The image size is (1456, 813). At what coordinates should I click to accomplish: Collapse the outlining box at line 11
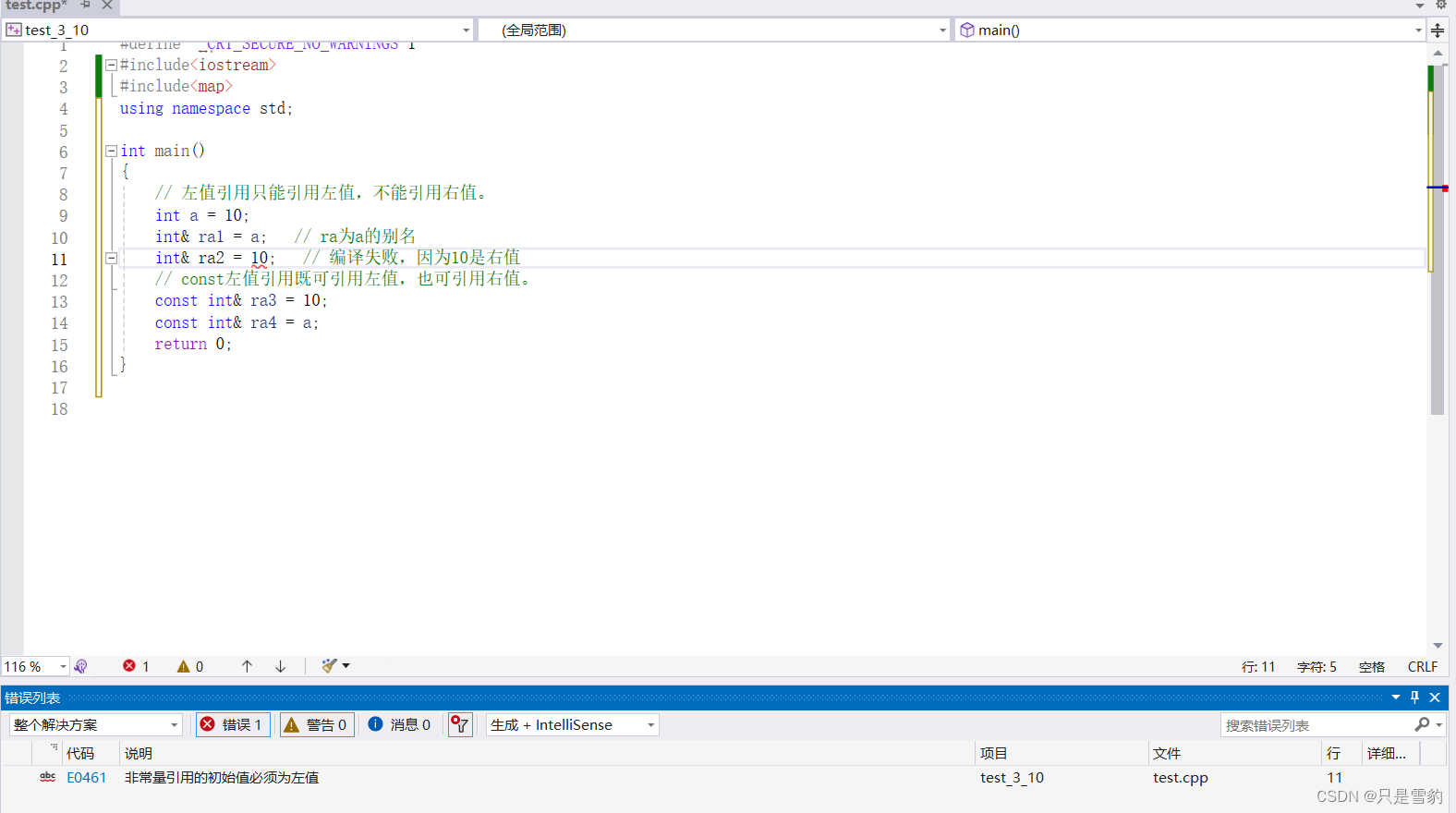[x=111, y=259]
